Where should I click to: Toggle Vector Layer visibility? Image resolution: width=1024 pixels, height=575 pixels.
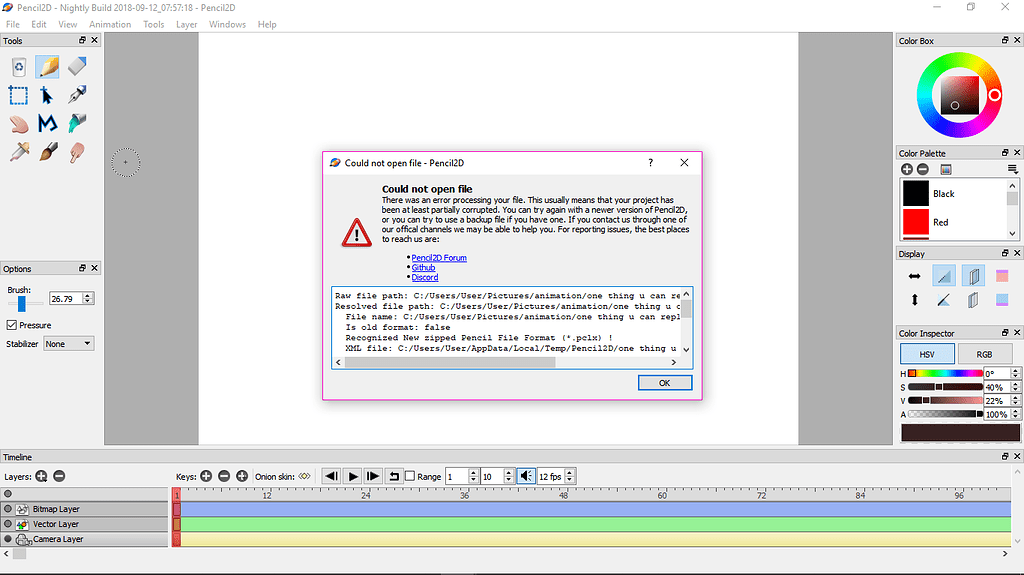8,523
